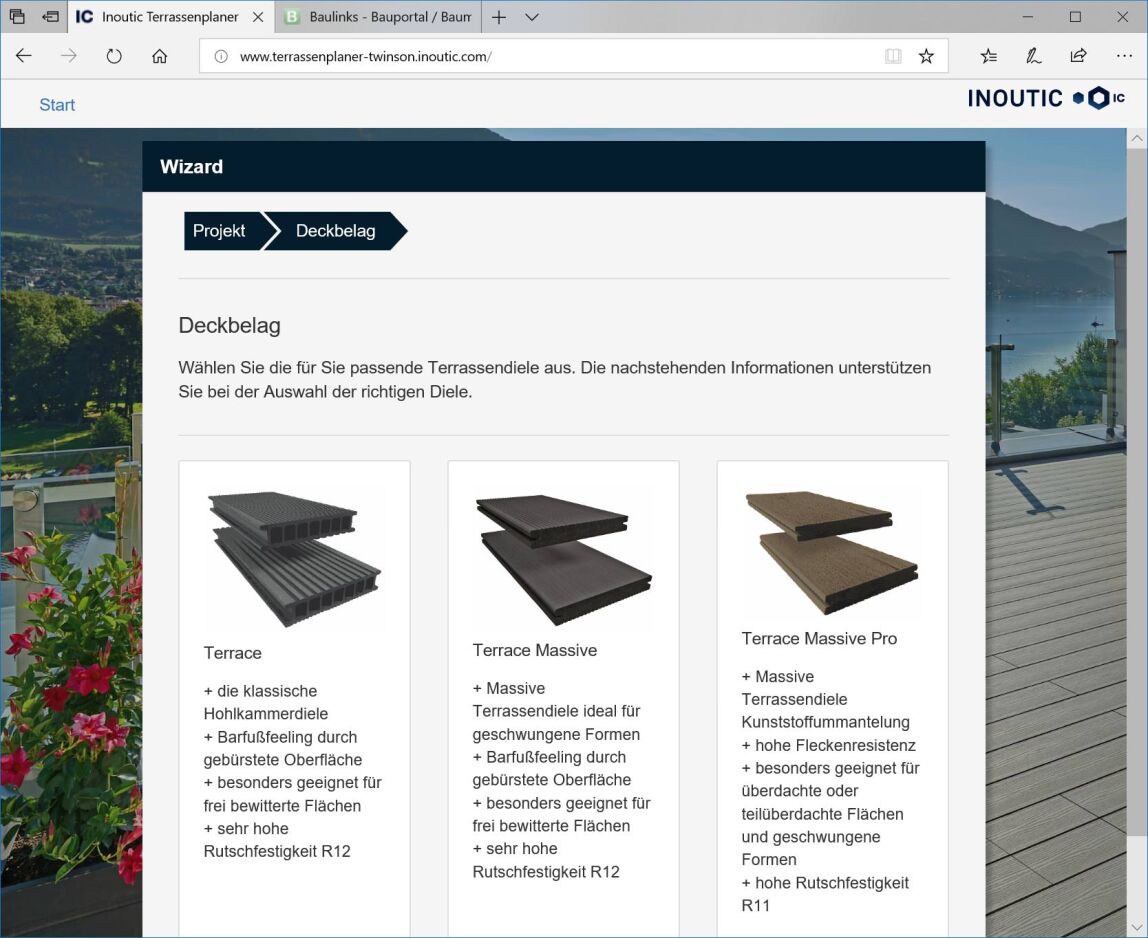Click the "Terrace Massive" product title

click(x=534, y=650)
